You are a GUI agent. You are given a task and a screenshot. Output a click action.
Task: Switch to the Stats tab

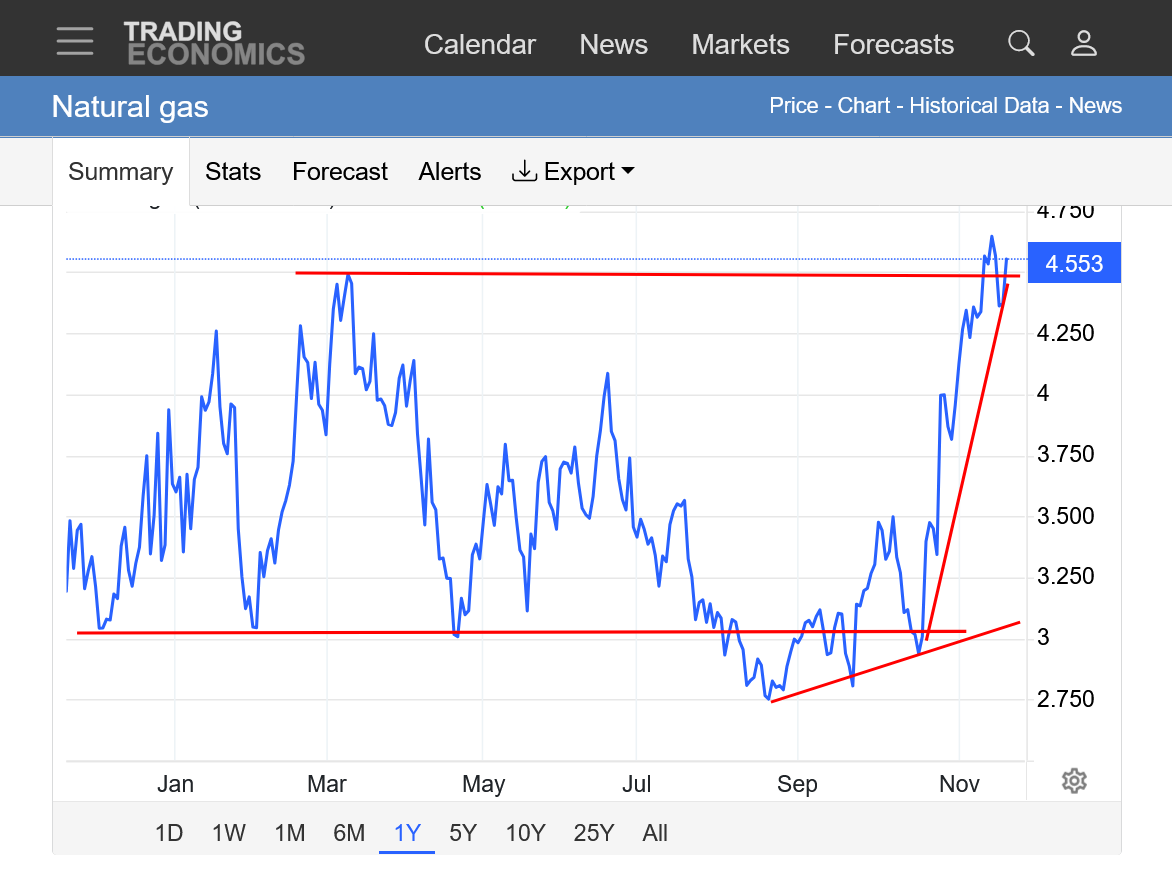[233, 172]
